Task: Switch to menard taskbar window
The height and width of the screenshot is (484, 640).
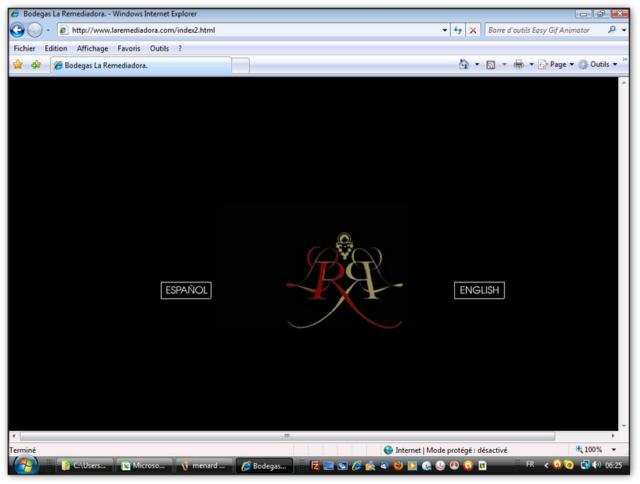Action: click(204, 466)
